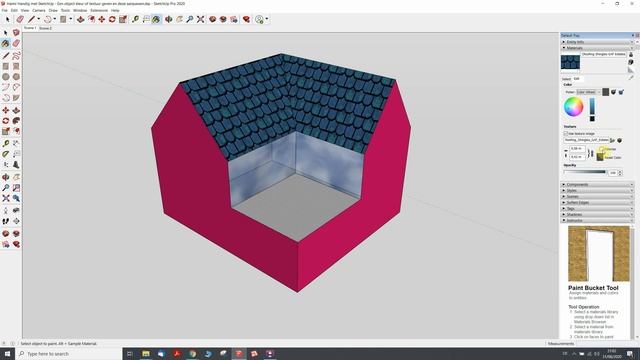Switch to the Scene 2 tab
This screenshot has width=640, height=360.
45,28
